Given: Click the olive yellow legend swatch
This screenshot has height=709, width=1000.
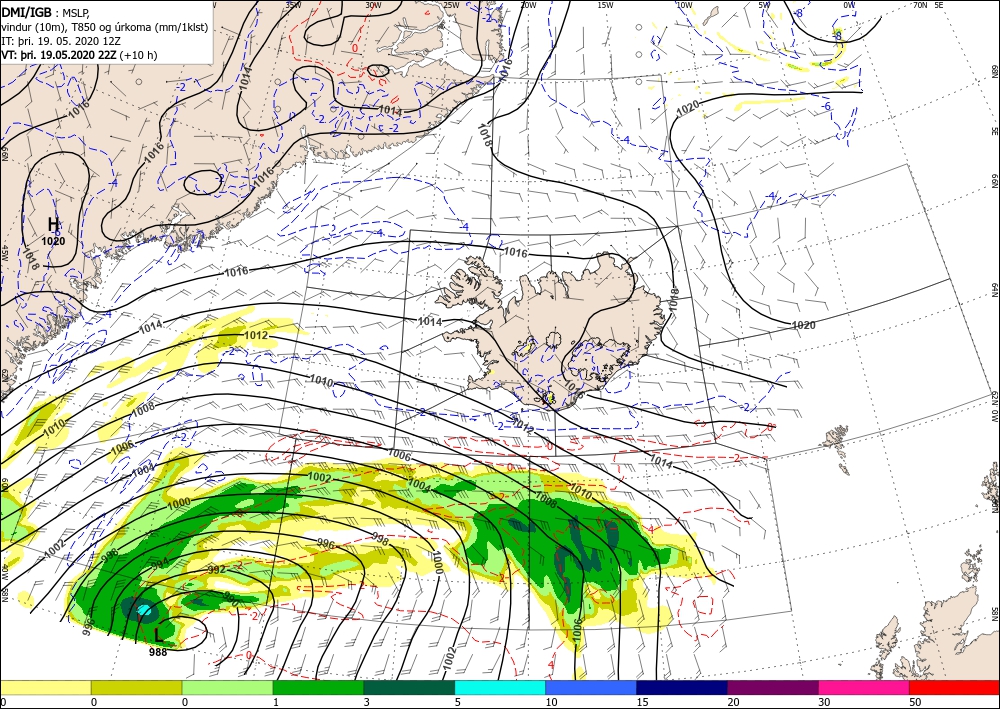Looking at the screenshot, I should [x=136, y=687].
